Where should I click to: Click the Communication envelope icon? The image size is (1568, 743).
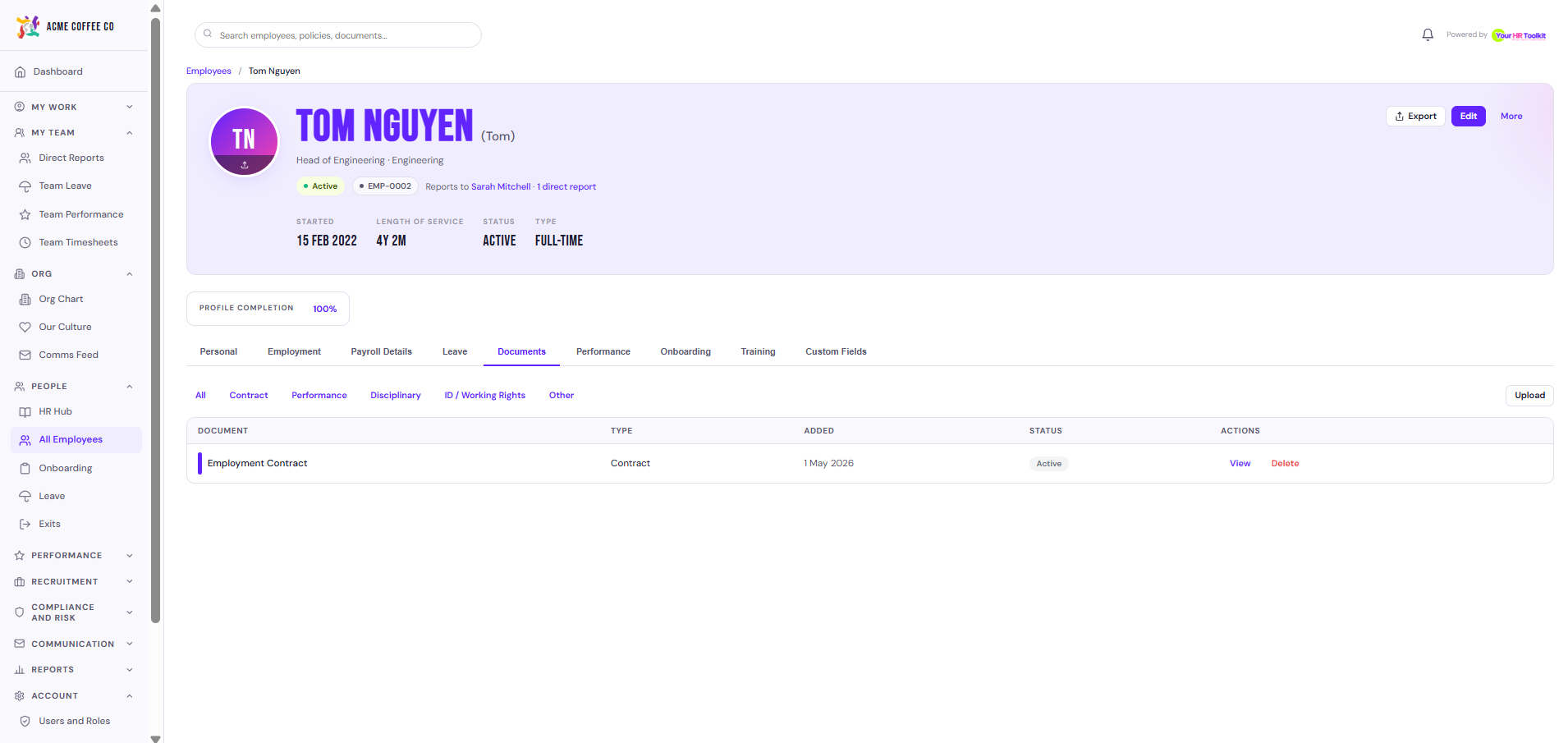point(20,644)
